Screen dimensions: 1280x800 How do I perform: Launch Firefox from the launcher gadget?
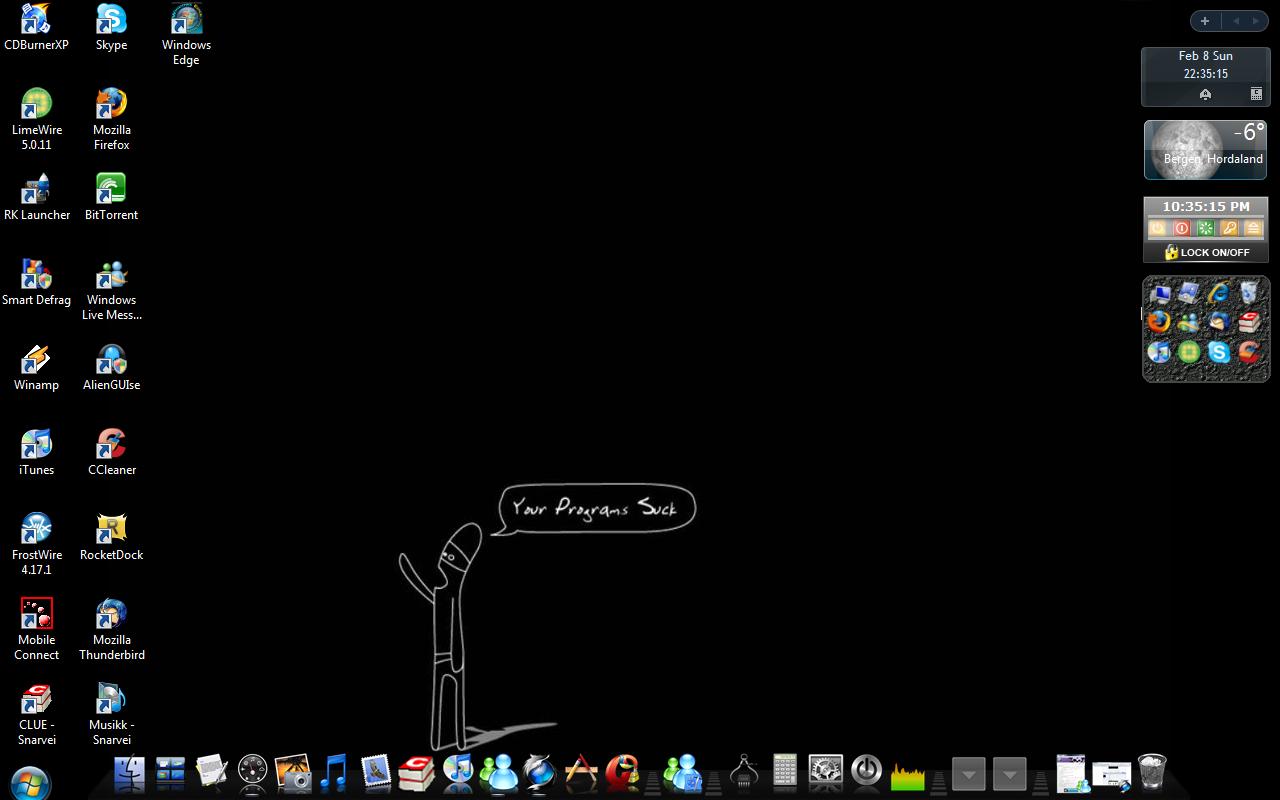[x=1159, y=322]
